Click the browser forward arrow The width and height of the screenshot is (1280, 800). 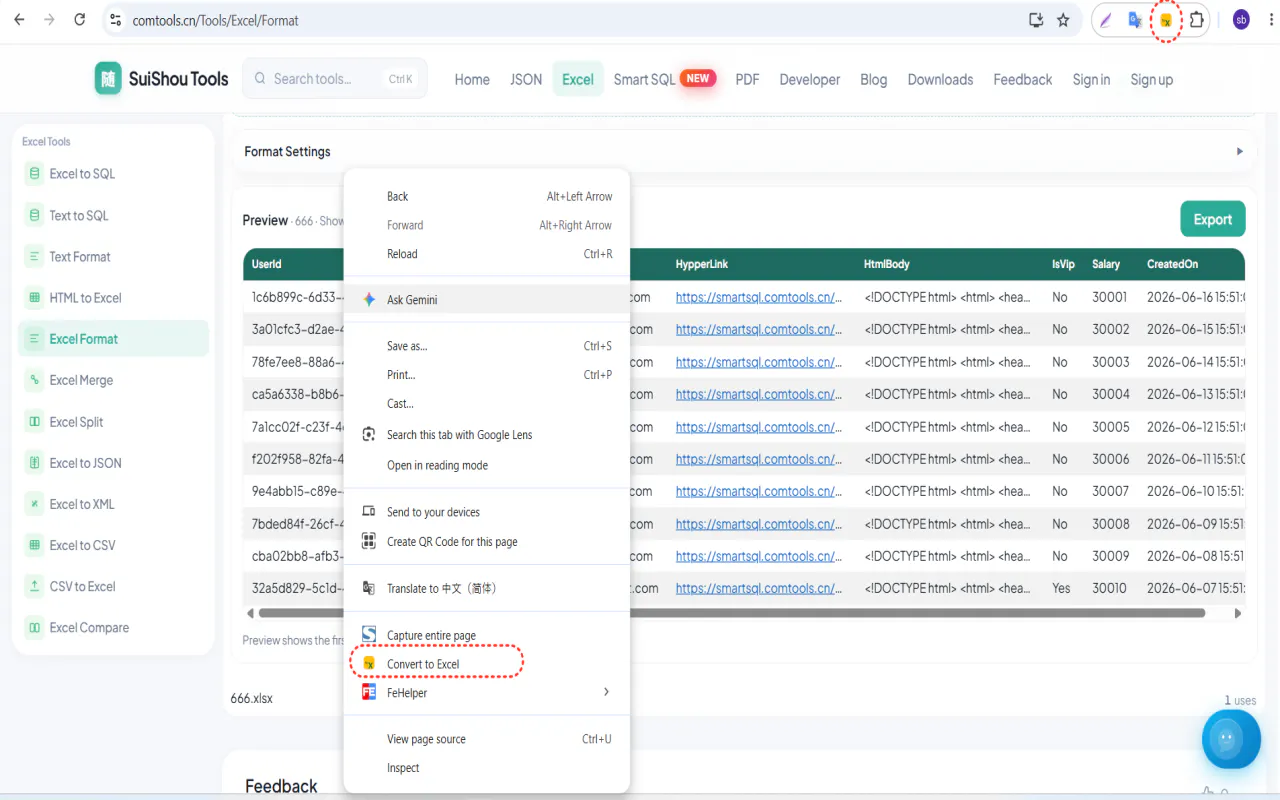point(49,20)
